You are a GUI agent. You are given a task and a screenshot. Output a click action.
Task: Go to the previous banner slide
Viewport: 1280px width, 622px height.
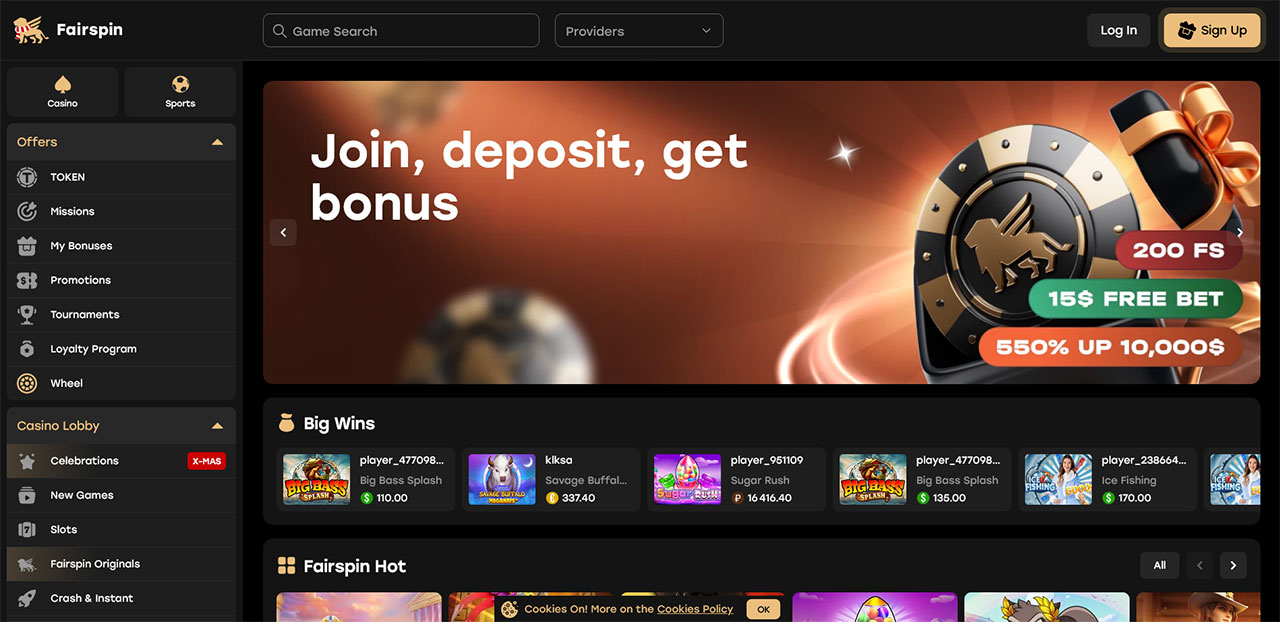[283, 233]
